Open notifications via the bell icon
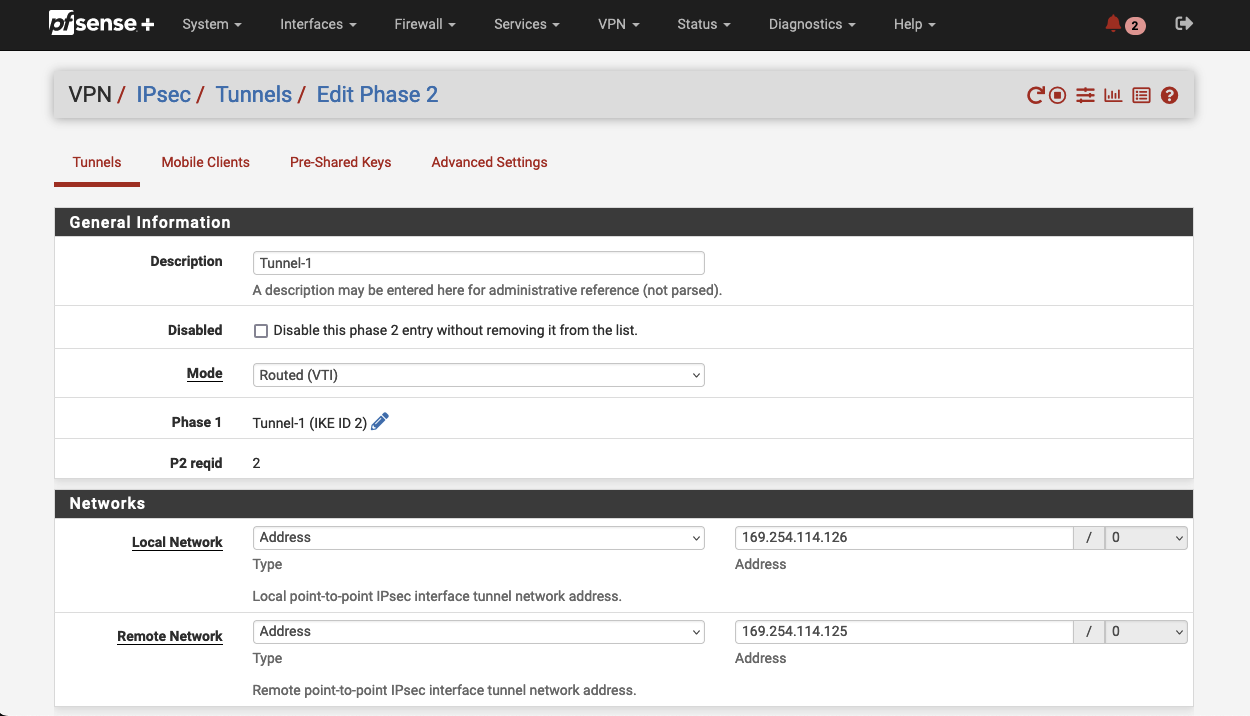Image resolution: width=1250 pixels, height=716 pixels. click(1113, 24)
